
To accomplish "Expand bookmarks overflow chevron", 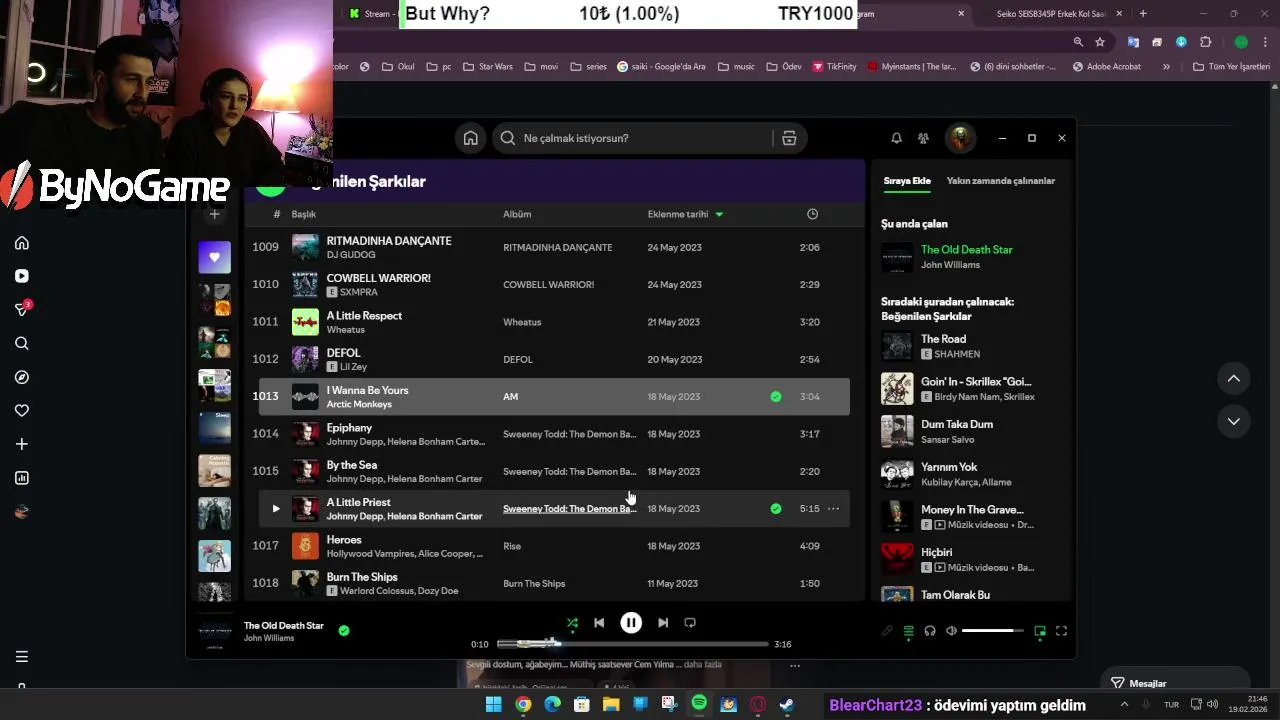I will coord(1166,67).
